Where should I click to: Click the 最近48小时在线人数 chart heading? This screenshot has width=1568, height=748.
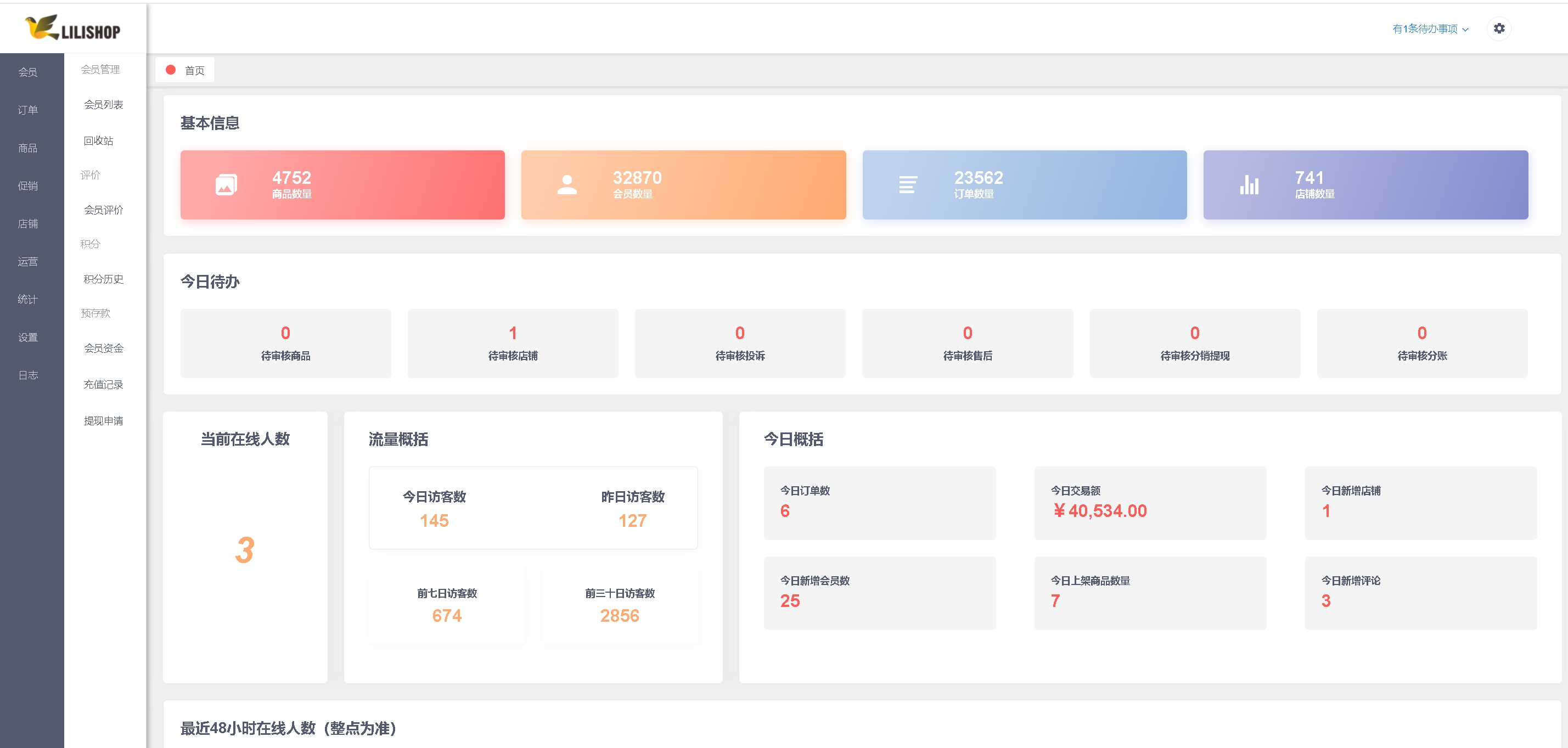(x=288, y=728)
